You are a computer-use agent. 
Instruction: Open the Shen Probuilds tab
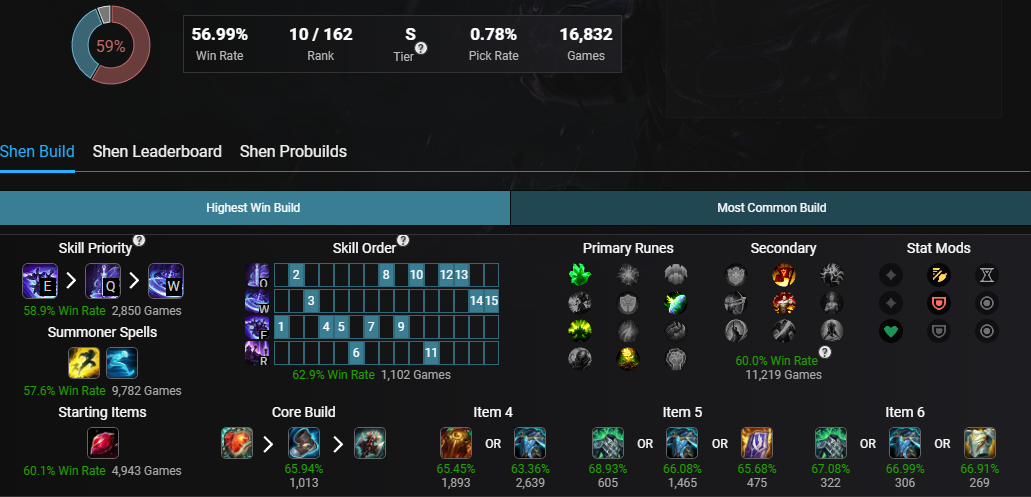click(x=293, y=152)
